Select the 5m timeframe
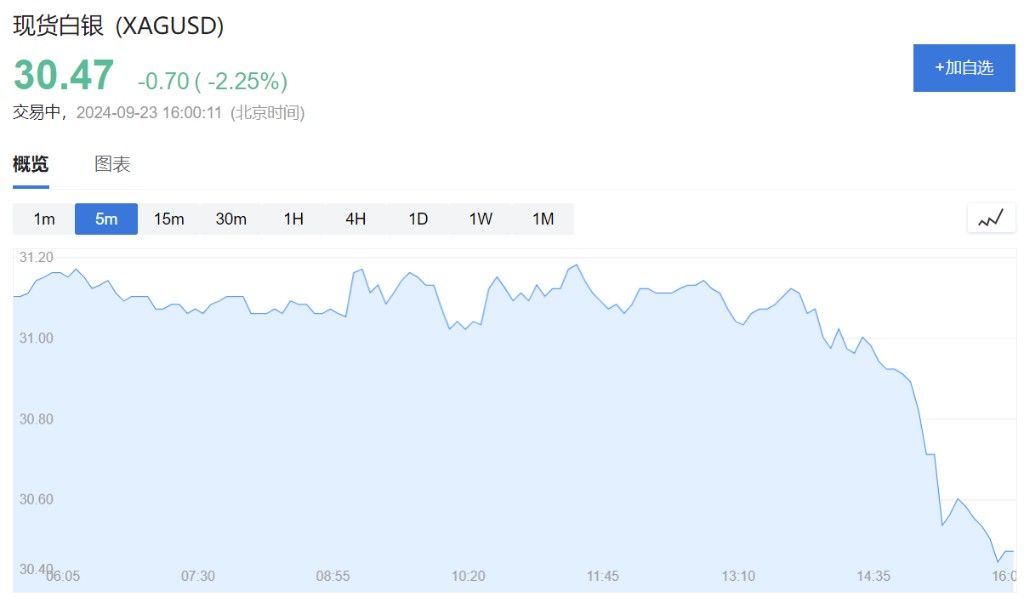The width and height of the screenshot is (1024, 599). click(x=106, y=219)
